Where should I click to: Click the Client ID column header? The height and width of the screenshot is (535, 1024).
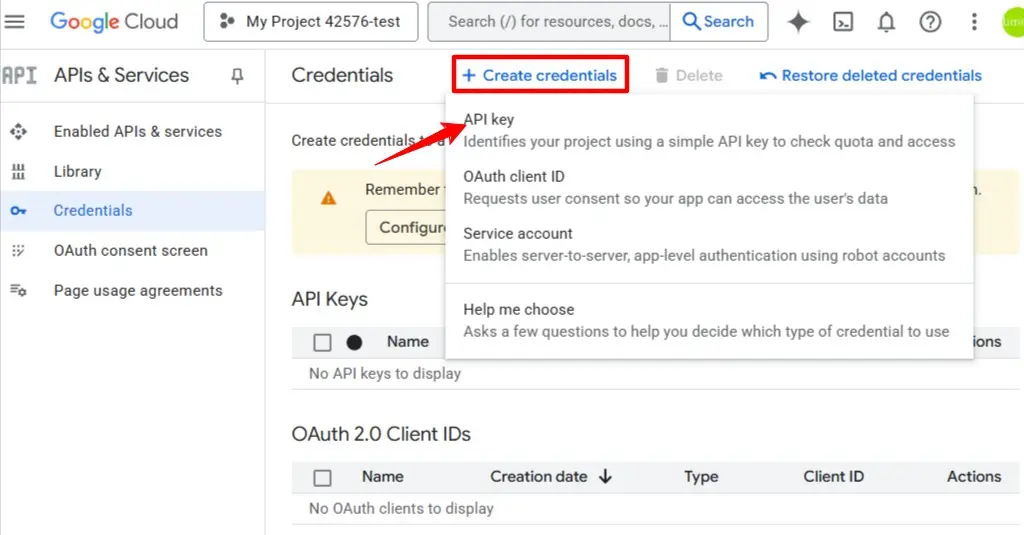[x=833, y=476]
